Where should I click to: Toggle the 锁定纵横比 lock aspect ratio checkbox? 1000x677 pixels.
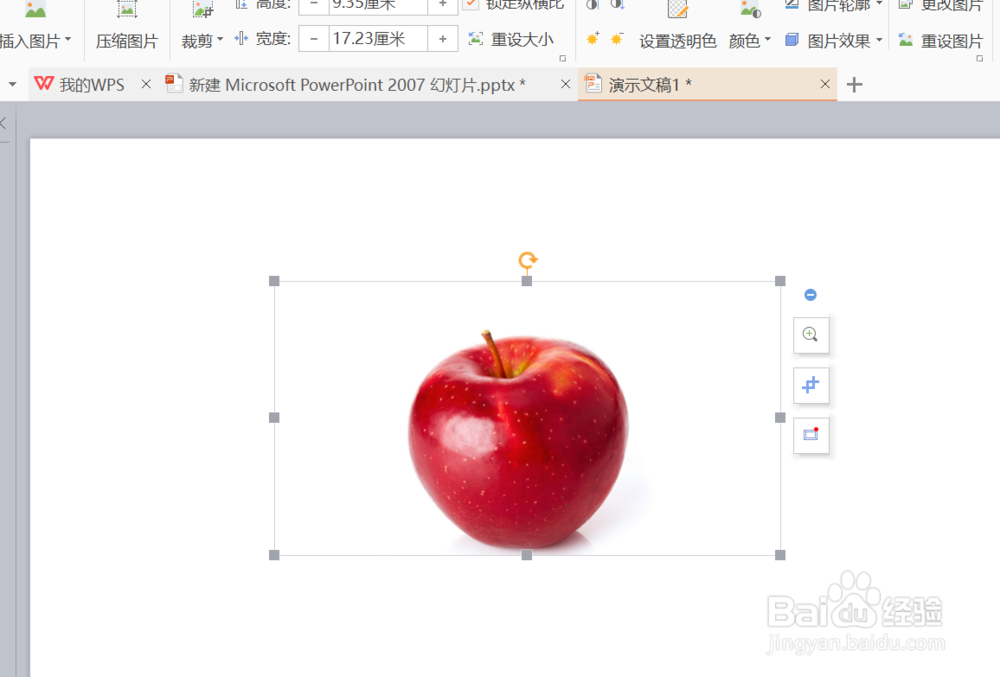coord(470,4)
